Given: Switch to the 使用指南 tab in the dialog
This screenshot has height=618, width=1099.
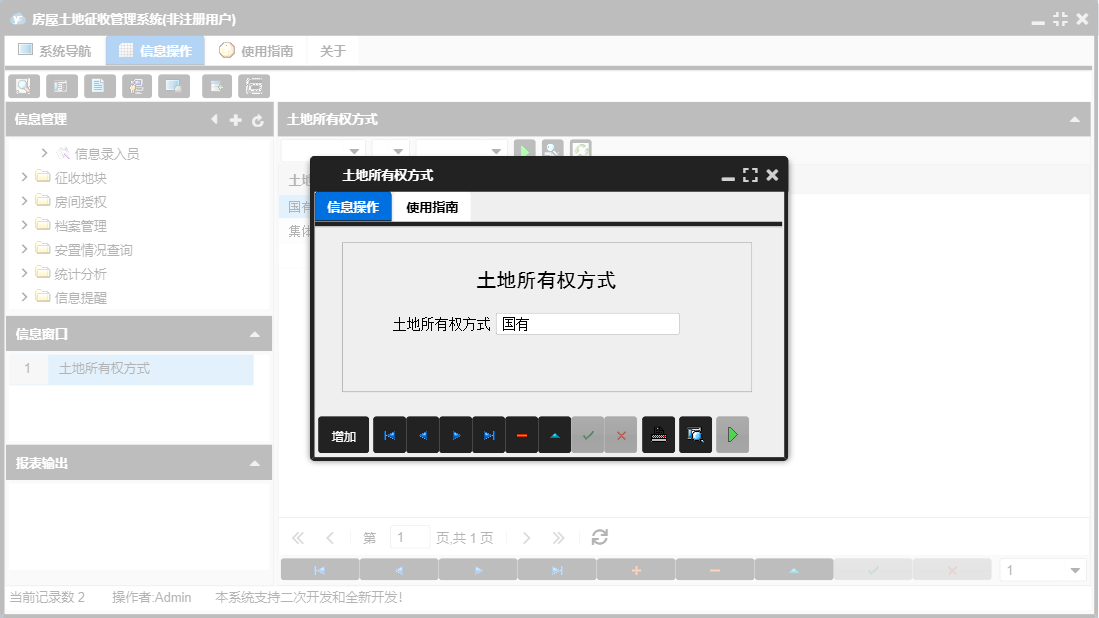Looking at the screenshot, I should pyautogui.click(x=432, y=207).
